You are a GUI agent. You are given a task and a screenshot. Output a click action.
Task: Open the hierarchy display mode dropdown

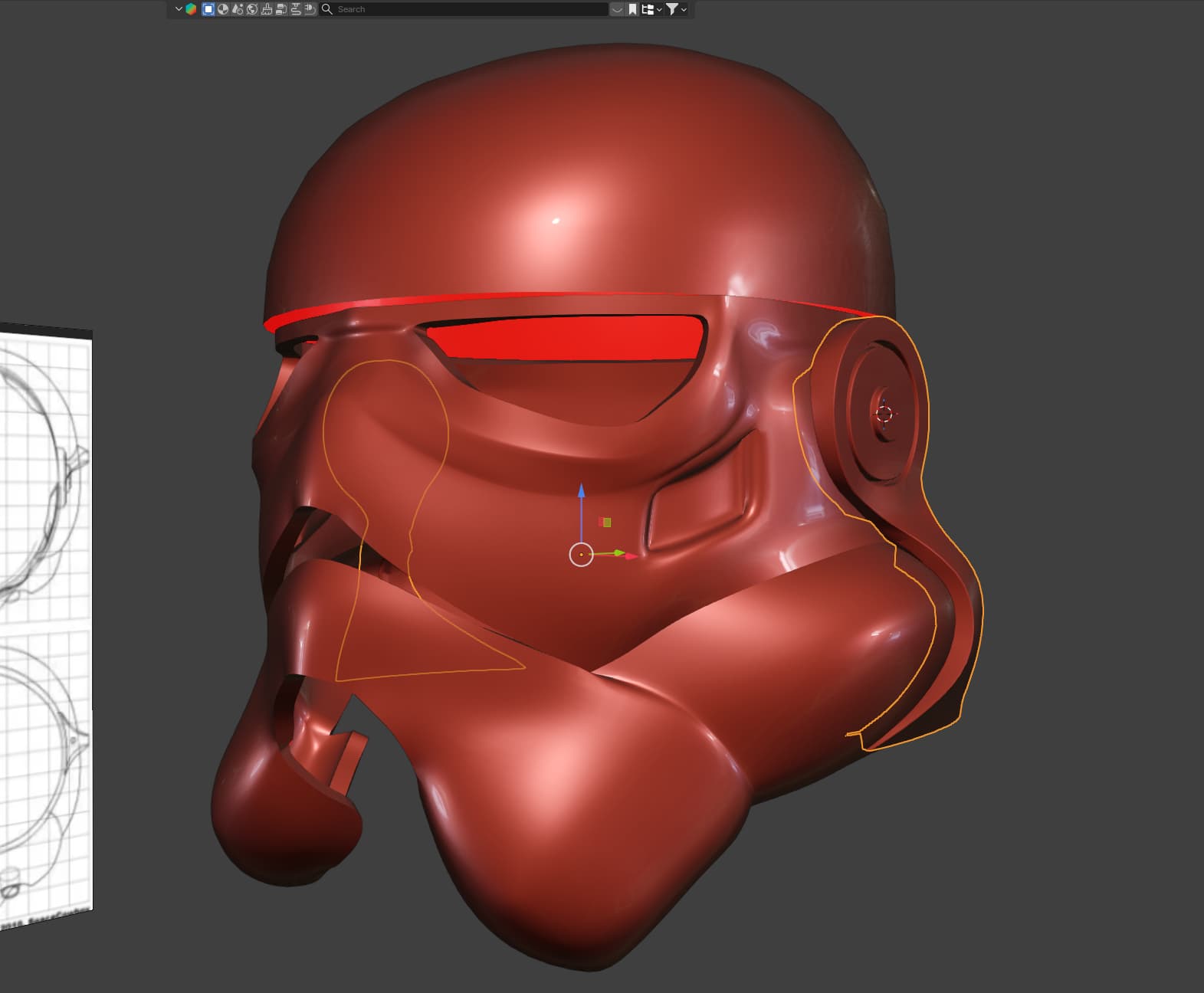651,9
